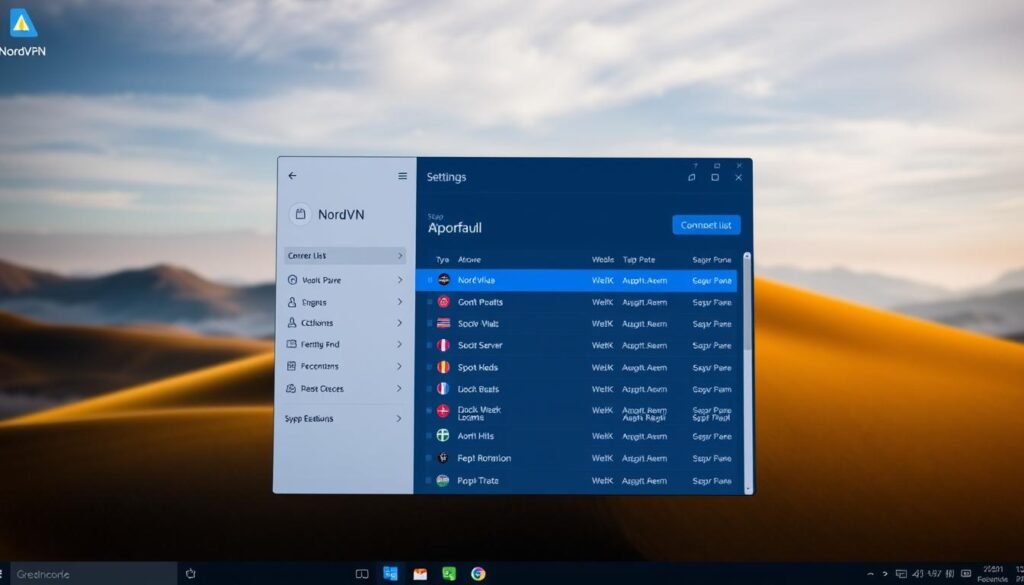
Task: Click the flag icon of NordVlisa row
Action: tap(444, 279)
